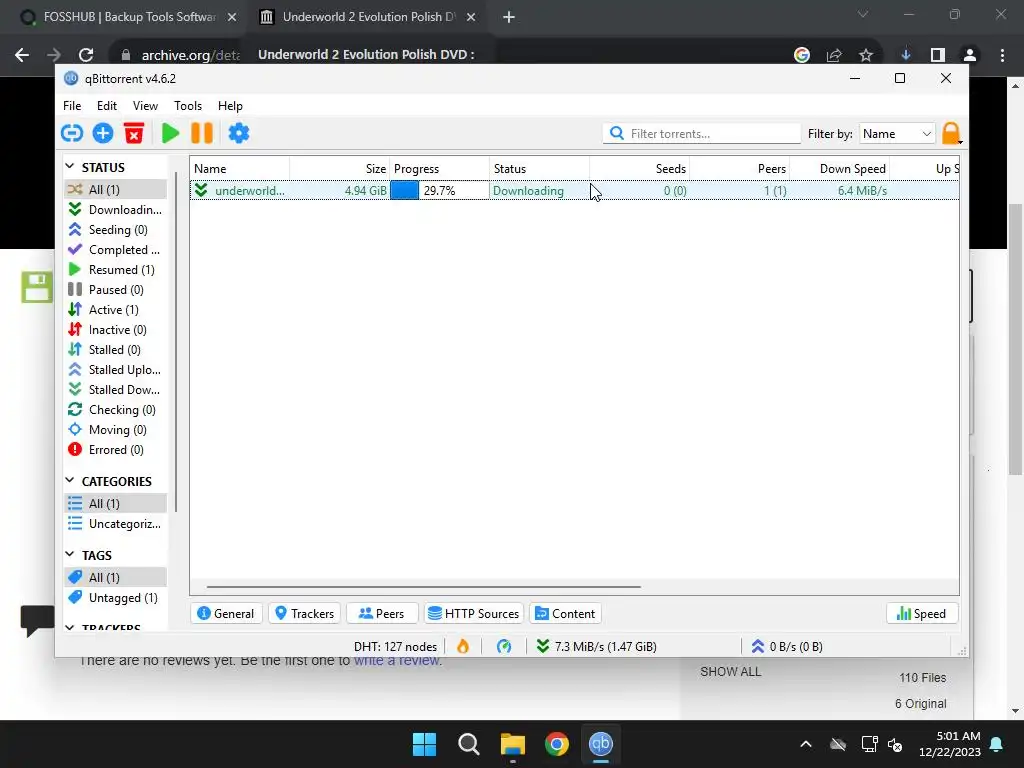
Task: Click the orange lock UI icon
Action: coord(952,133)
